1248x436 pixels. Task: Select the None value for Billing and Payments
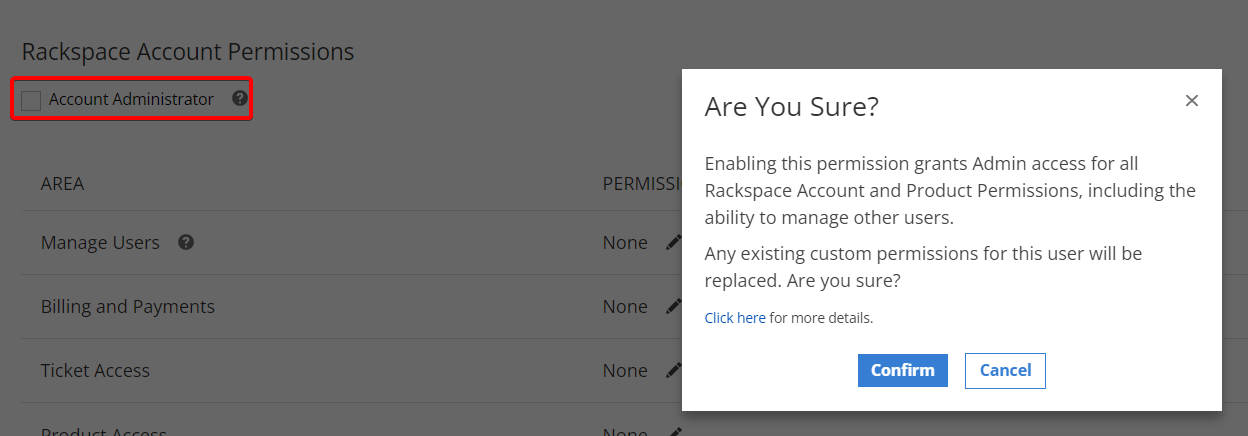click(x=625, y=307)
